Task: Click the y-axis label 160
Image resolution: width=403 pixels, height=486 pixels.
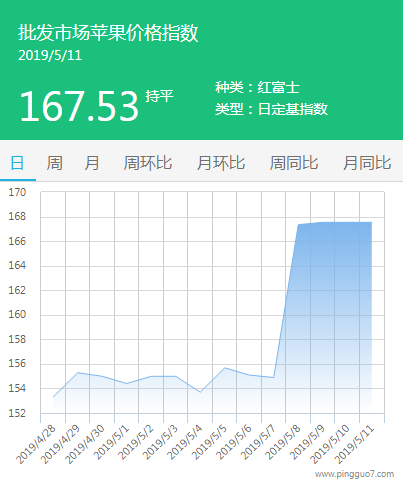Action: tap(17, 315)
